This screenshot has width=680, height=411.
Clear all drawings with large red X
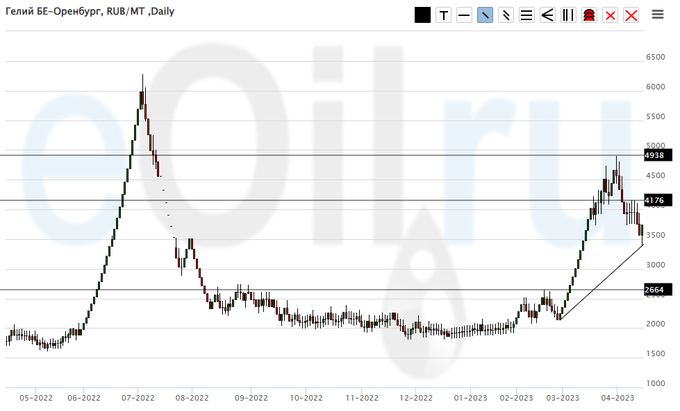tap(631, 15)
